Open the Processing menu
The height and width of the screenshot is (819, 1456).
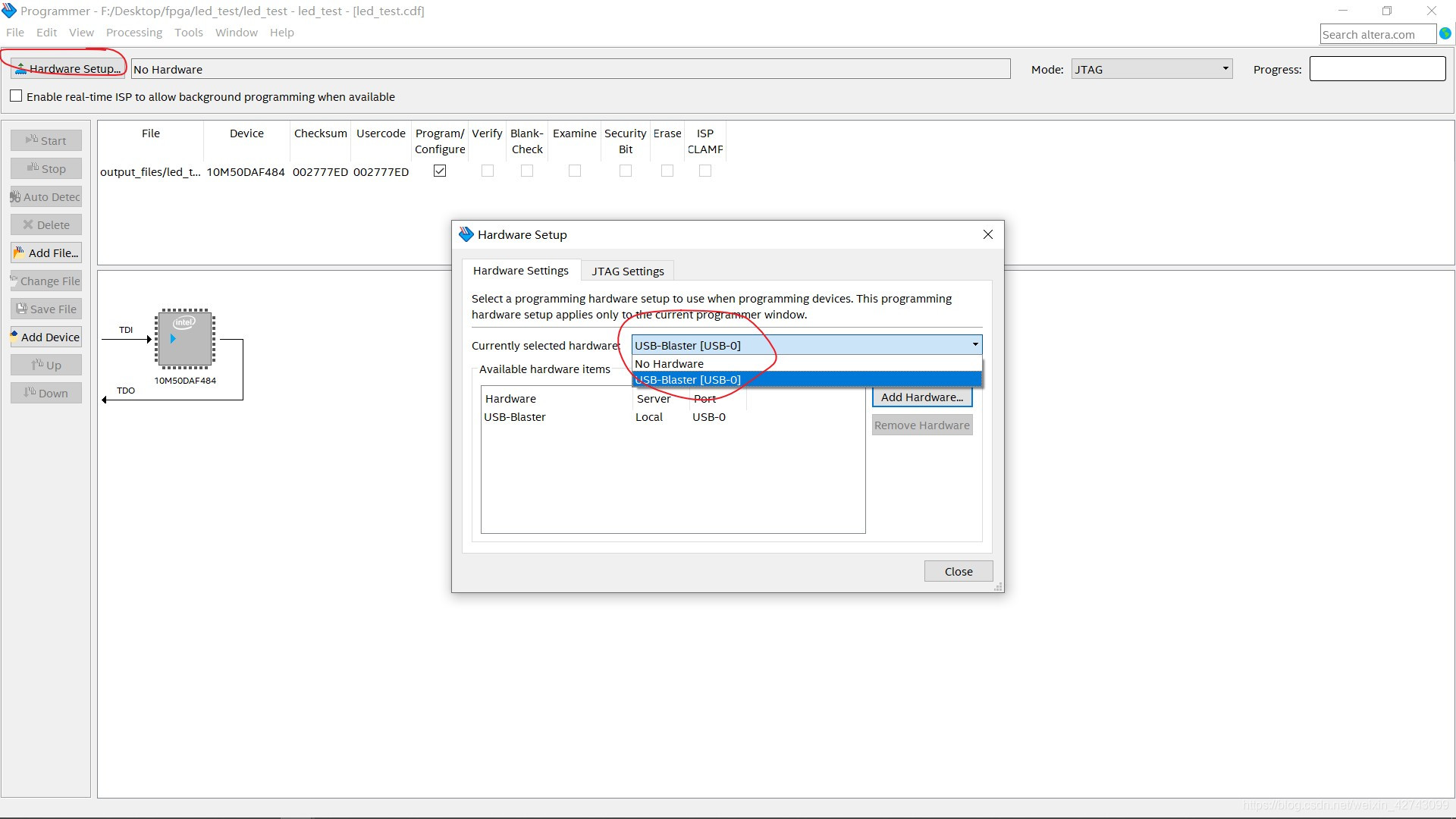[133, 33]
